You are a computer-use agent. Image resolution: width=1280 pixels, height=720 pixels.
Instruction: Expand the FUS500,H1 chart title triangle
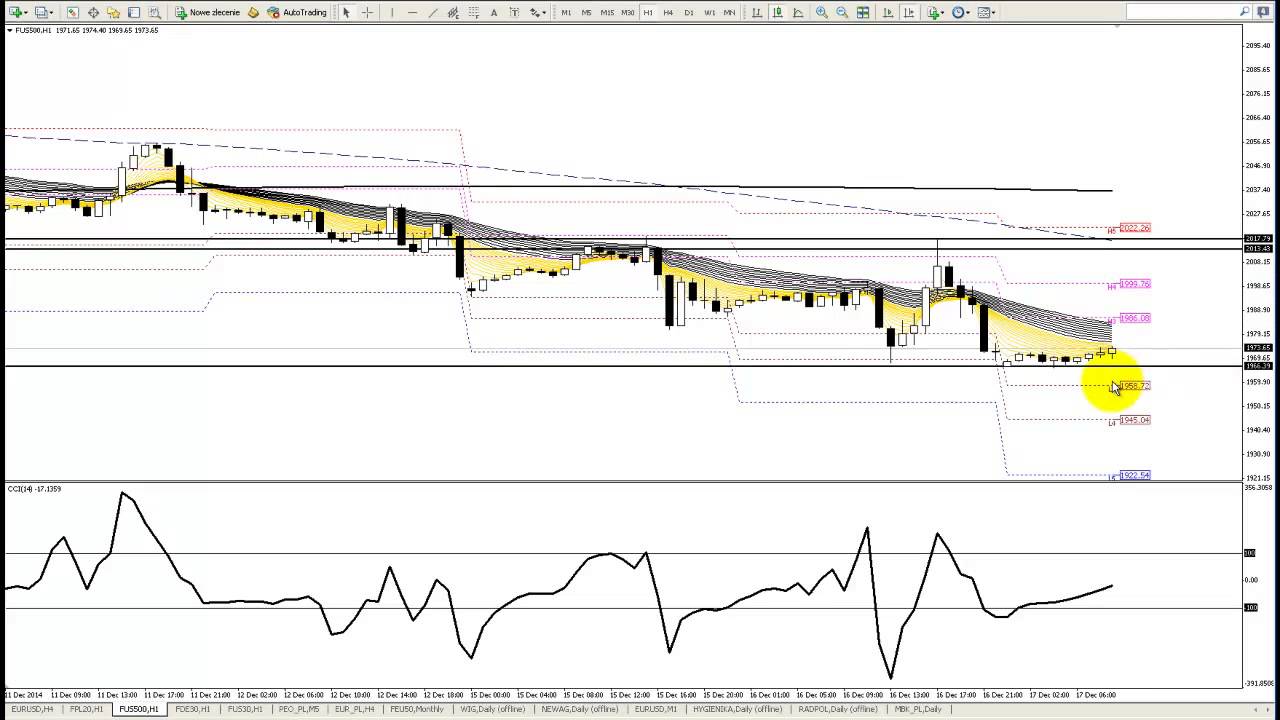(x=10, y=30)
